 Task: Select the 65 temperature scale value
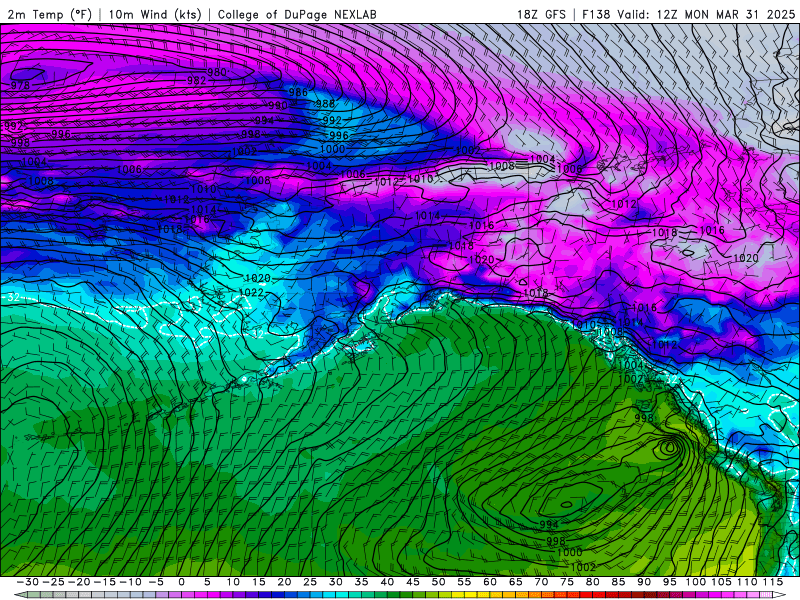point(515,582)
